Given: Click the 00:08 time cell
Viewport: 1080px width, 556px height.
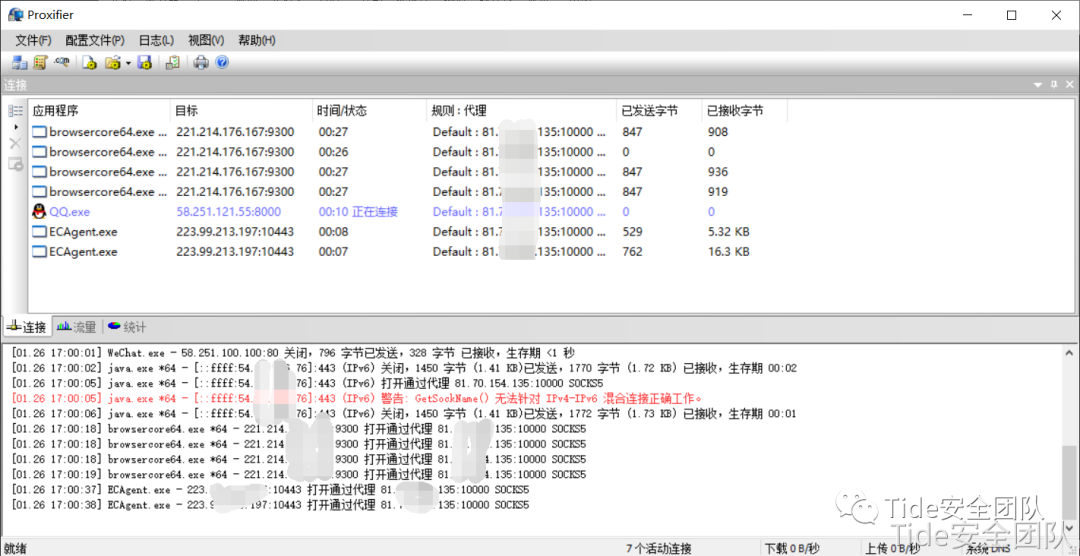Looking at the screenshot, I should pos(331,231).
